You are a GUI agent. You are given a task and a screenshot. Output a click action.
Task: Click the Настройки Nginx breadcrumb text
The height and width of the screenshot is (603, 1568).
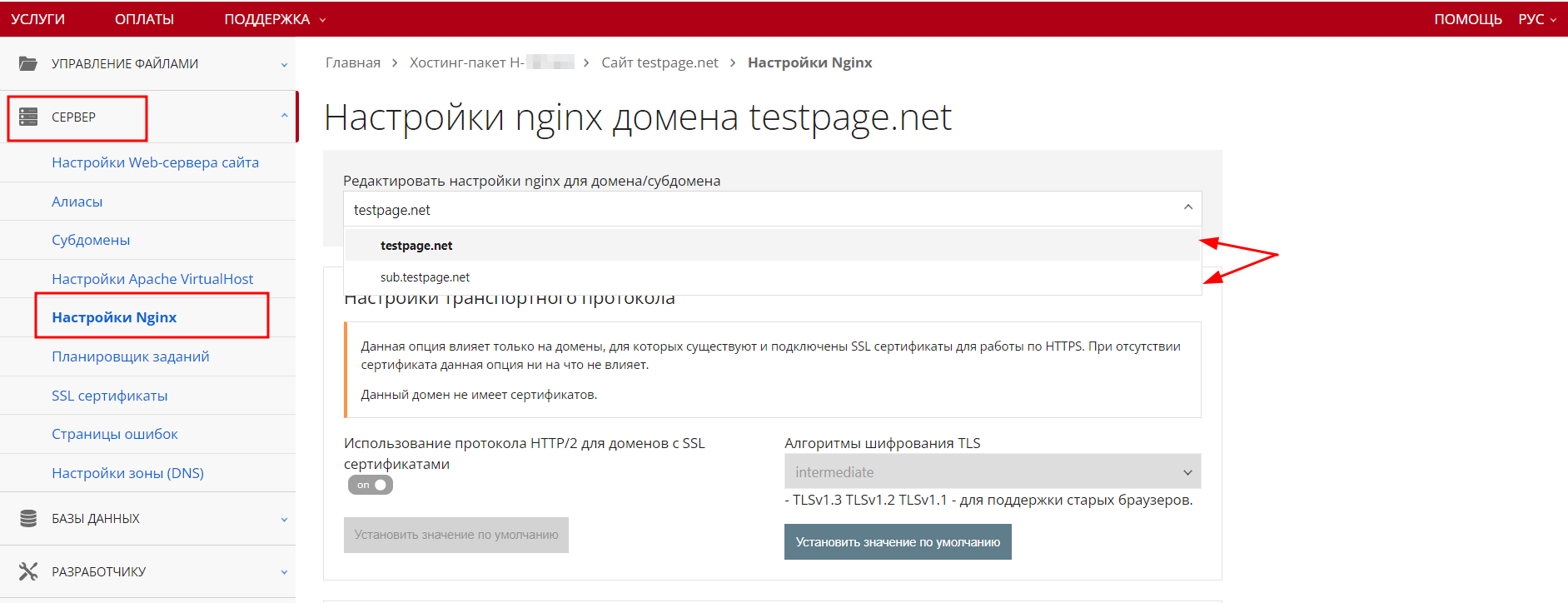(x=810, y=62)
